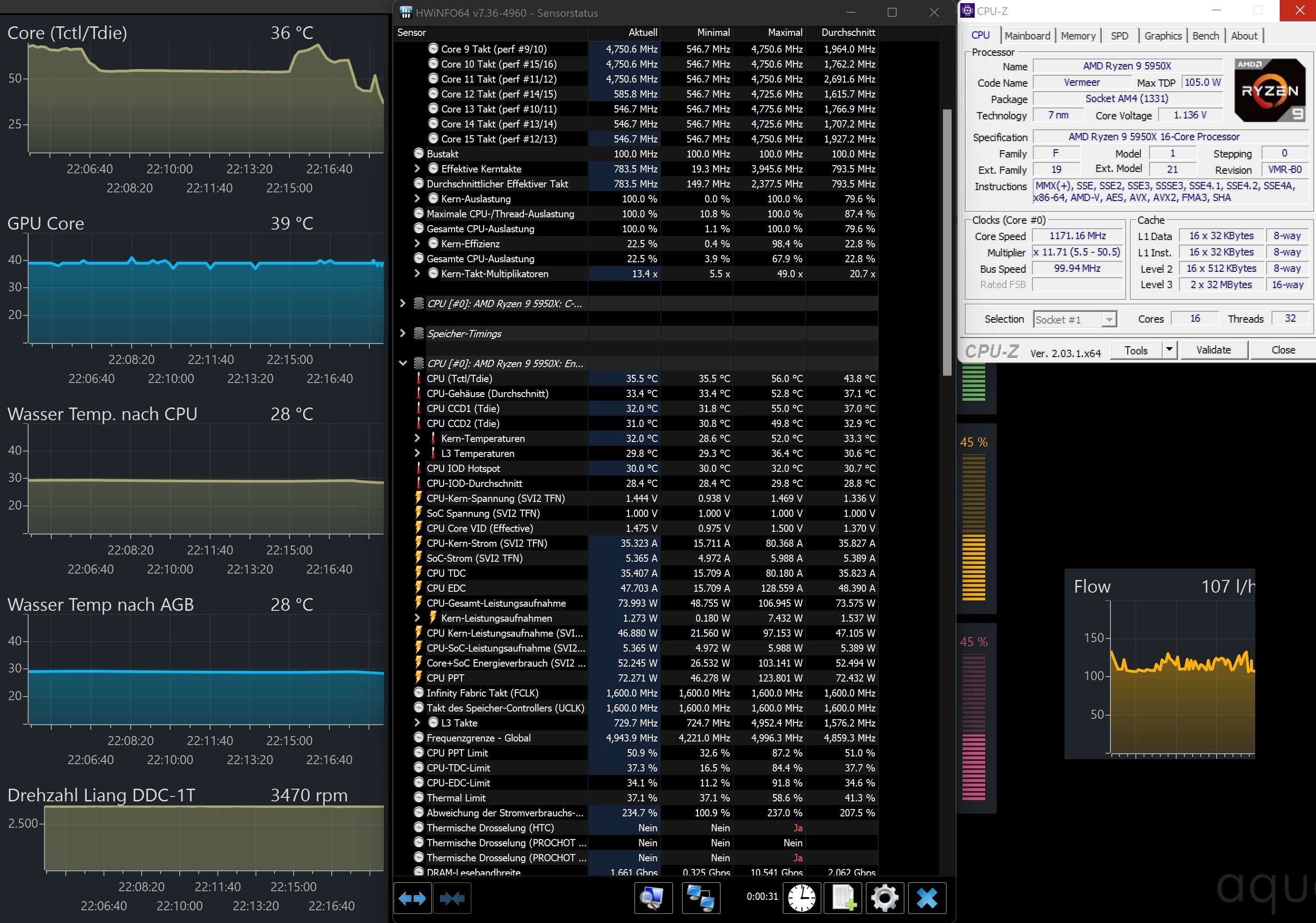Click the HWiNFO expand/collapse arrows toolbar icon

(x=412, y=898)
